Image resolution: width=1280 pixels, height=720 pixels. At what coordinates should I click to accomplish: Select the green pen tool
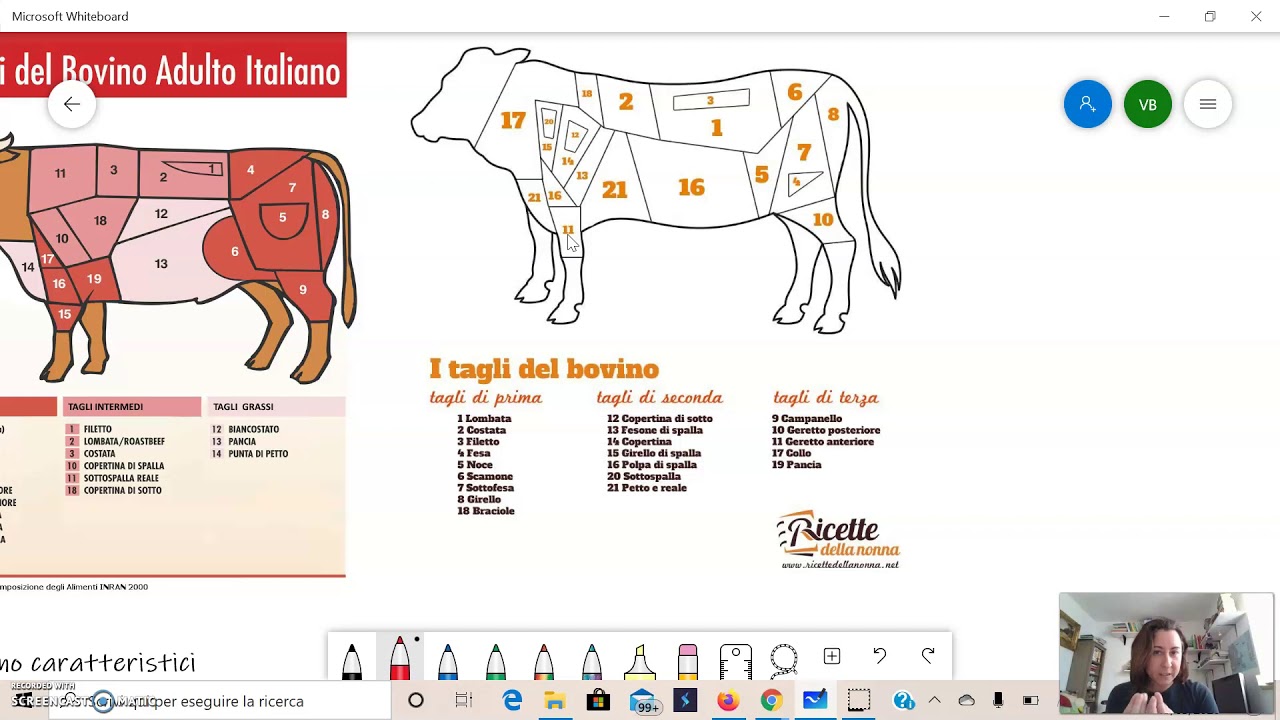[496, 661]
